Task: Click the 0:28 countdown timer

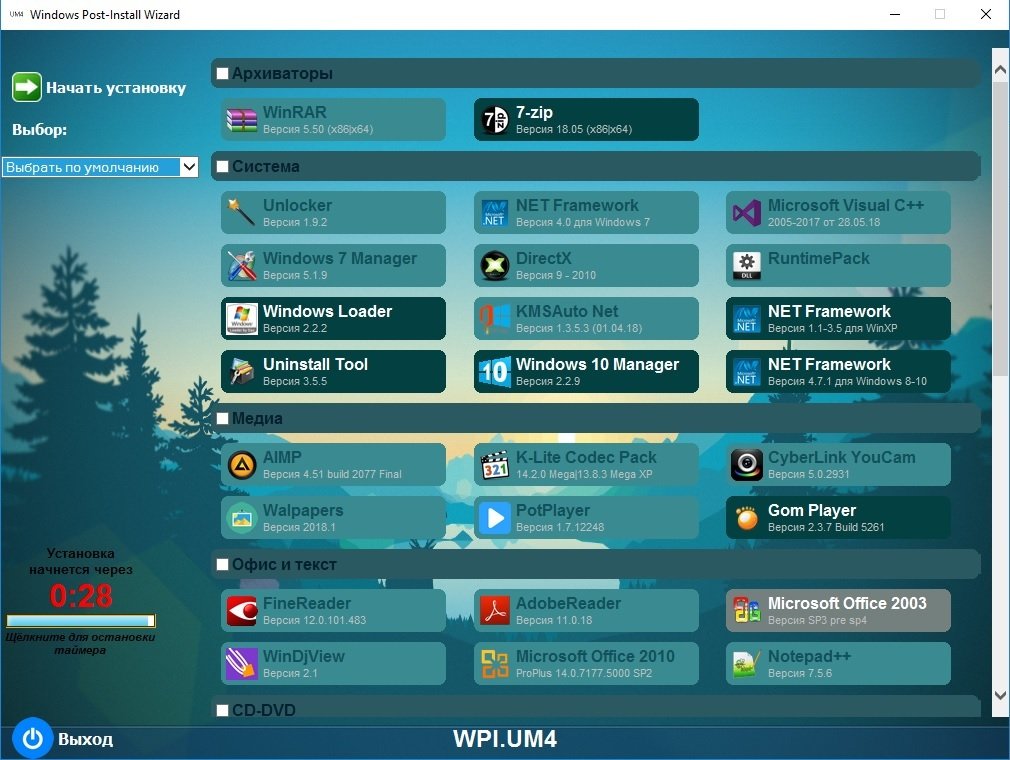Action: [x=81, y=596]
